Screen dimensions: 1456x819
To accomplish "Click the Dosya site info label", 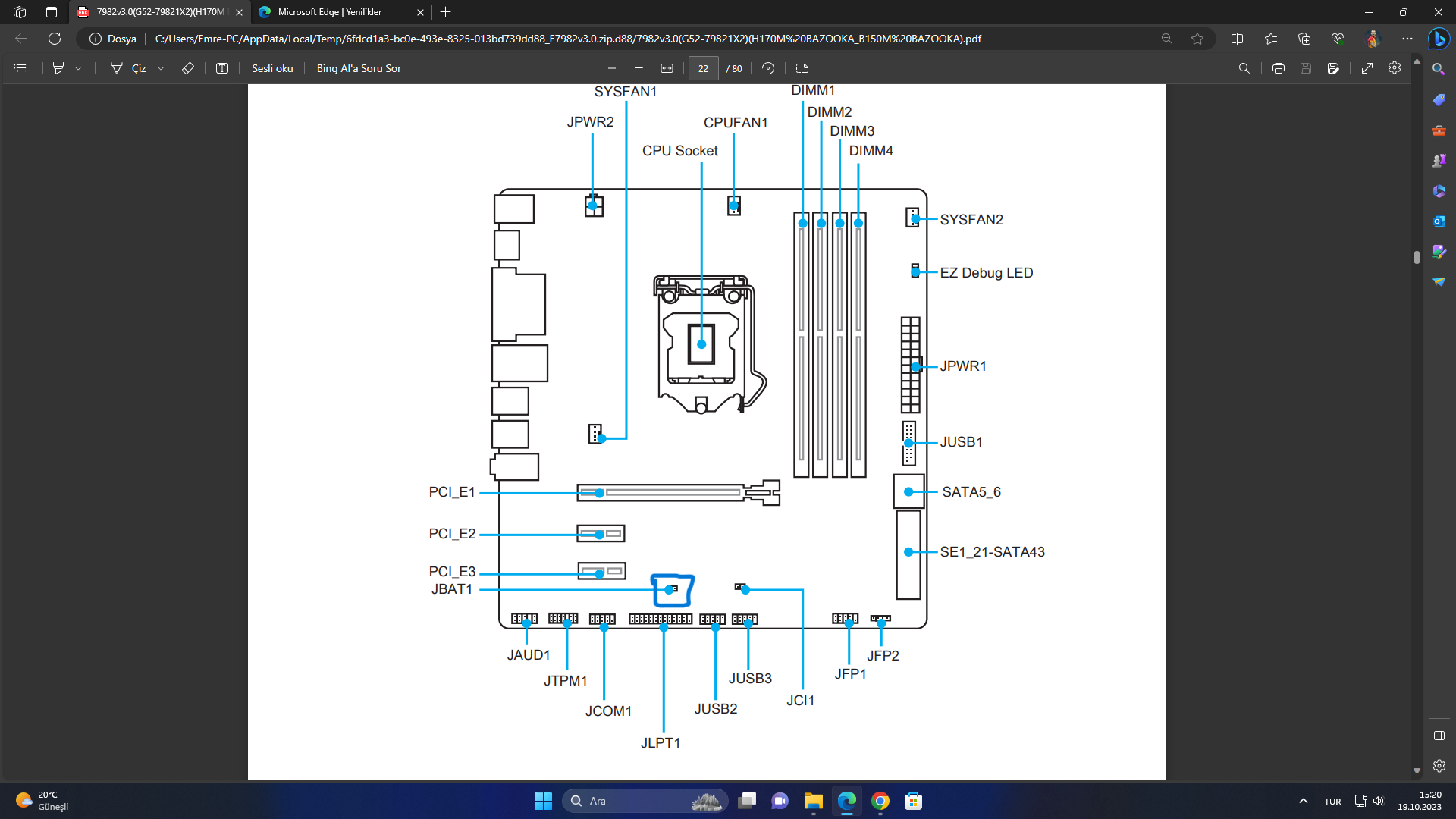I will (x=114, y=39).
